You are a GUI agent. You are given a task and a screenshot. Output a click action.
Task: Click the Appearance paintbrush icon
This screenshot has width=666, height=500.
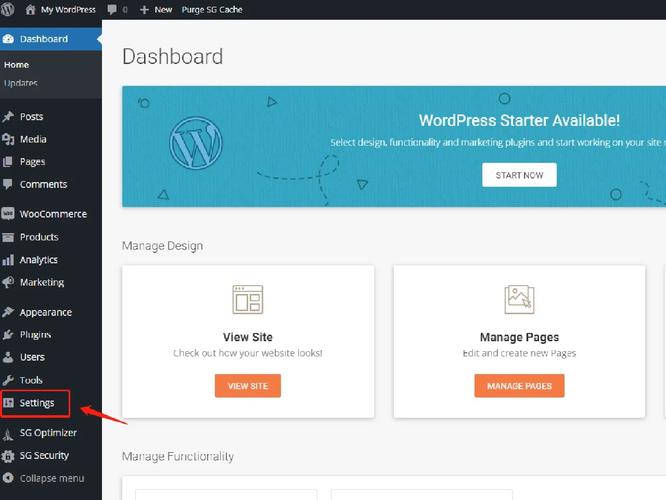tap(8, 312)
